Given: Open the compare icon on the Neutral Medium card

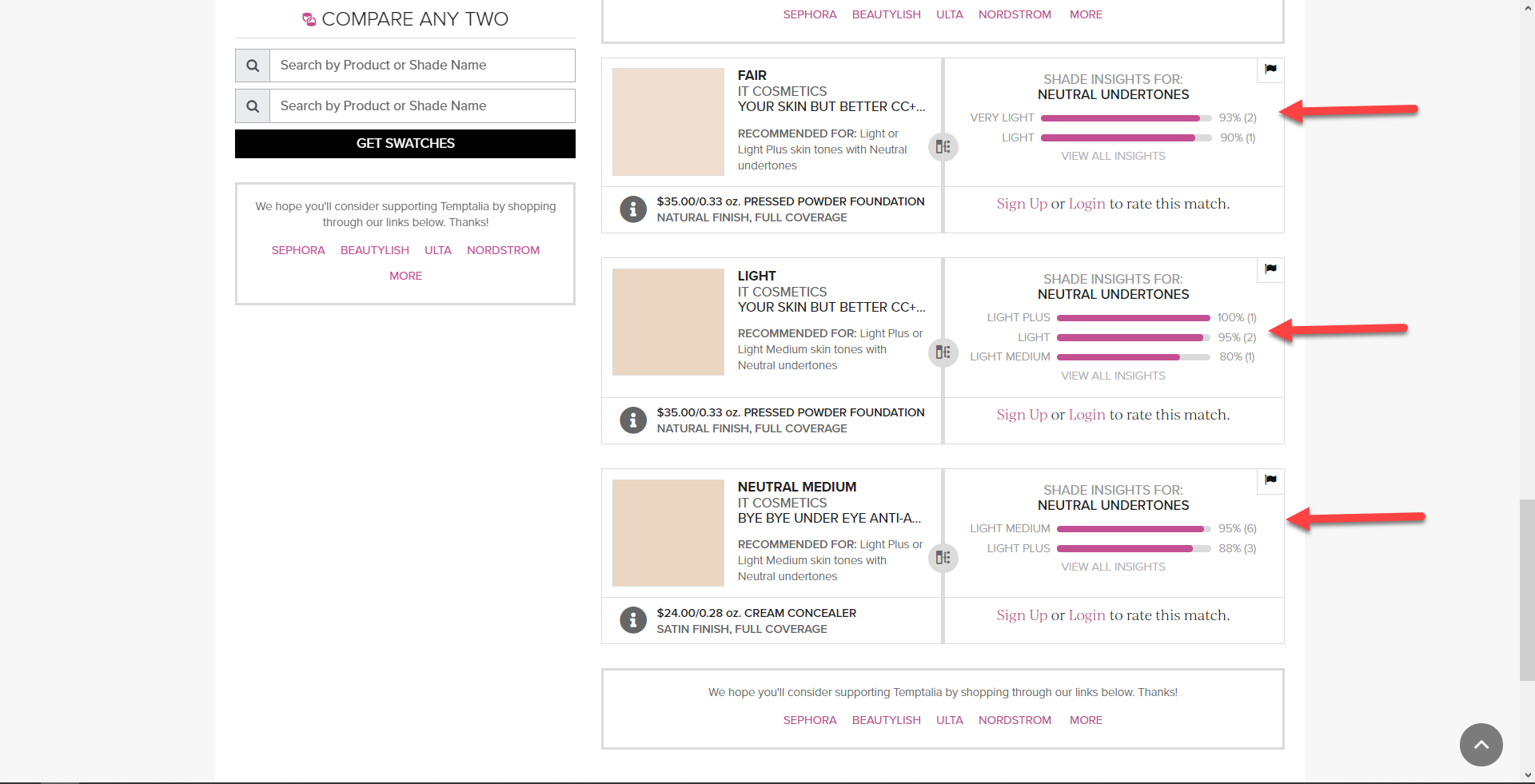Looking at the screenshot, I should (943, 558).
